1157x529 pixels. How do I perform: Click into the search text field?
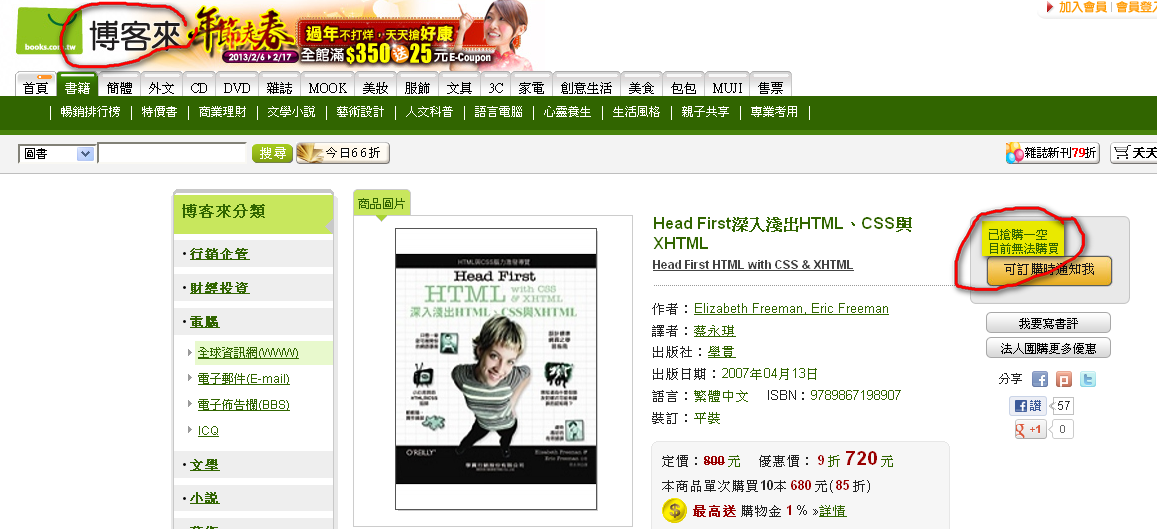coord(172,154)
